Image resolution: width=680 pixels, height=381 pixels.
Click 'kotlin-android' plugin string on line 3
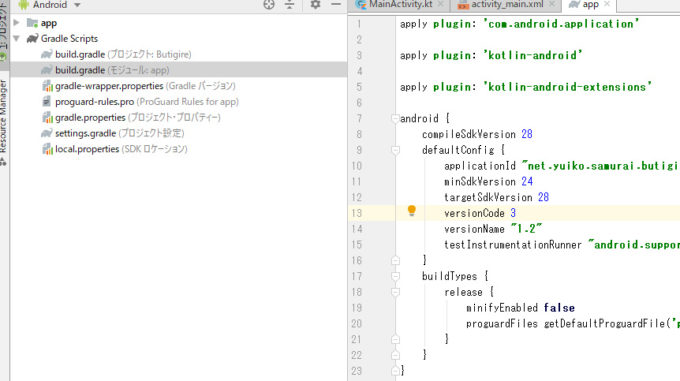533,55
